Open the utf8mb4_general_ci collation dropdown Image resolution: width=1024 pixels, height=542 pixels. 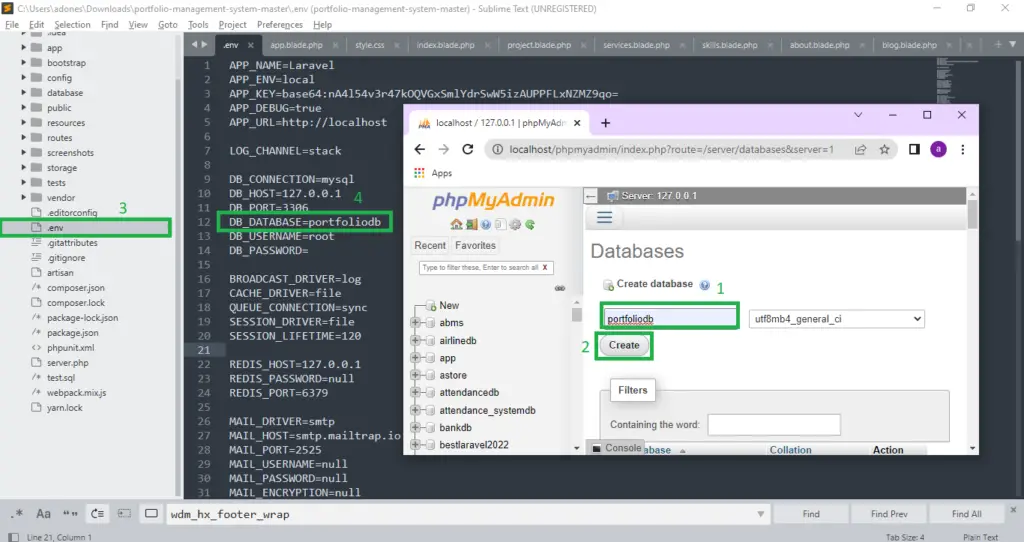[x=837, y=319]
